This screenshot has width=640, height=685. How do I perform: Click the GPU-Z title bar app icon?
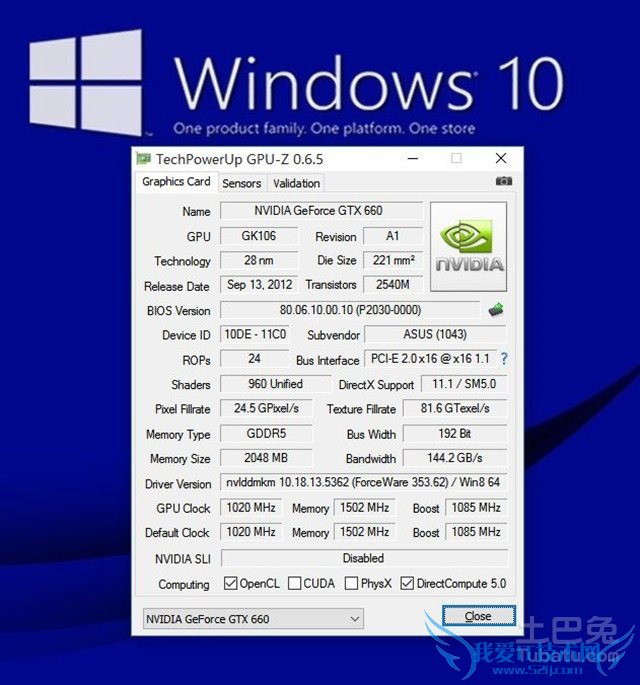pos(144,159)
